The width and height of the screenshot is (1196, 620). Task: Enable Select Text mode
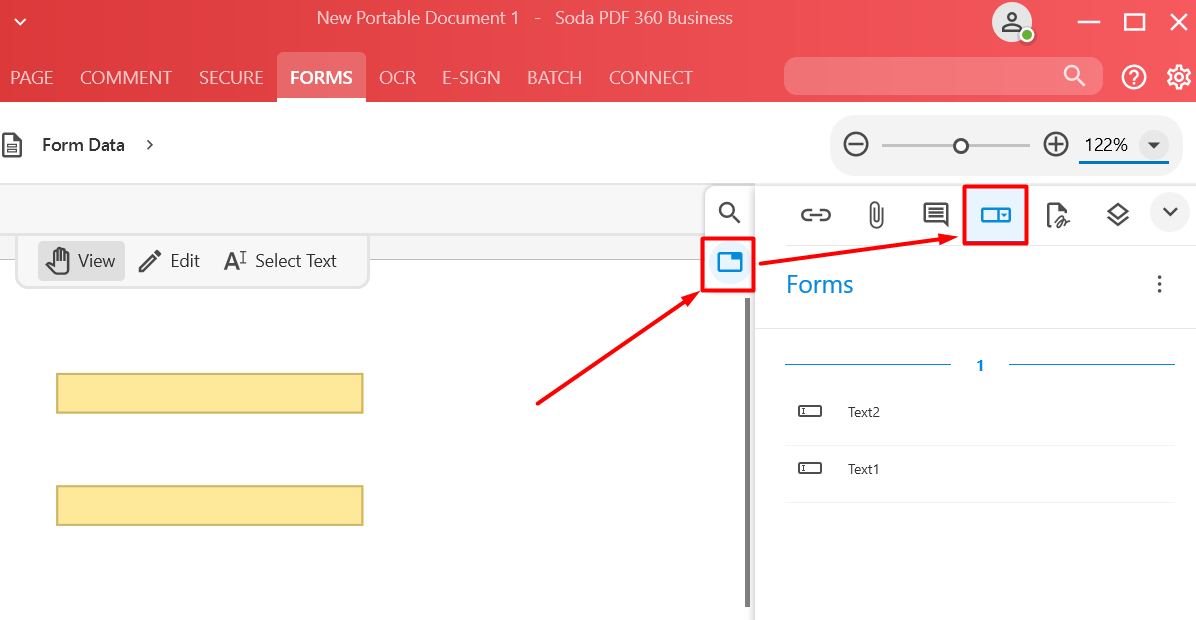(281, 260)
